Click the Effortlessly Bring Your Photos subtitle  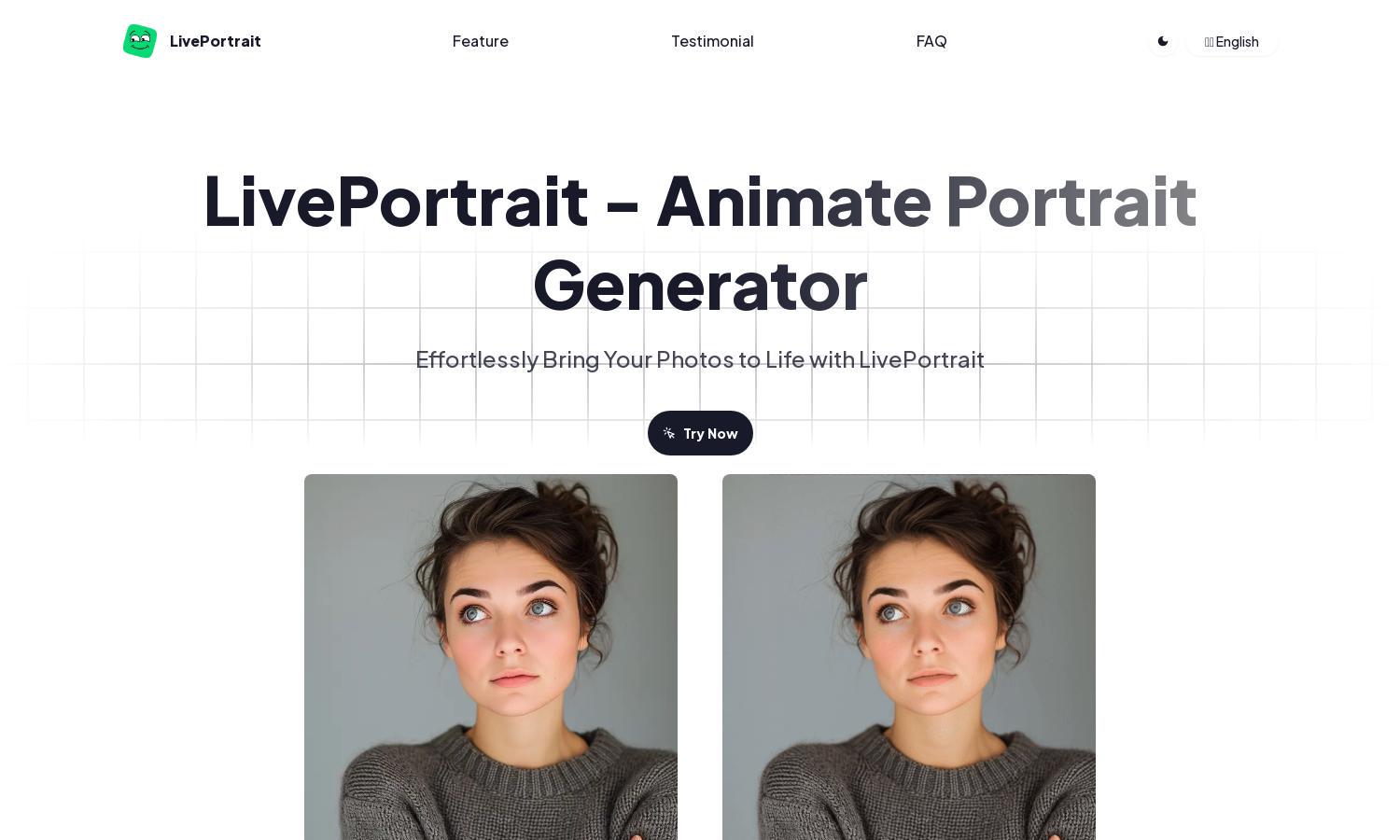point(700,359)
